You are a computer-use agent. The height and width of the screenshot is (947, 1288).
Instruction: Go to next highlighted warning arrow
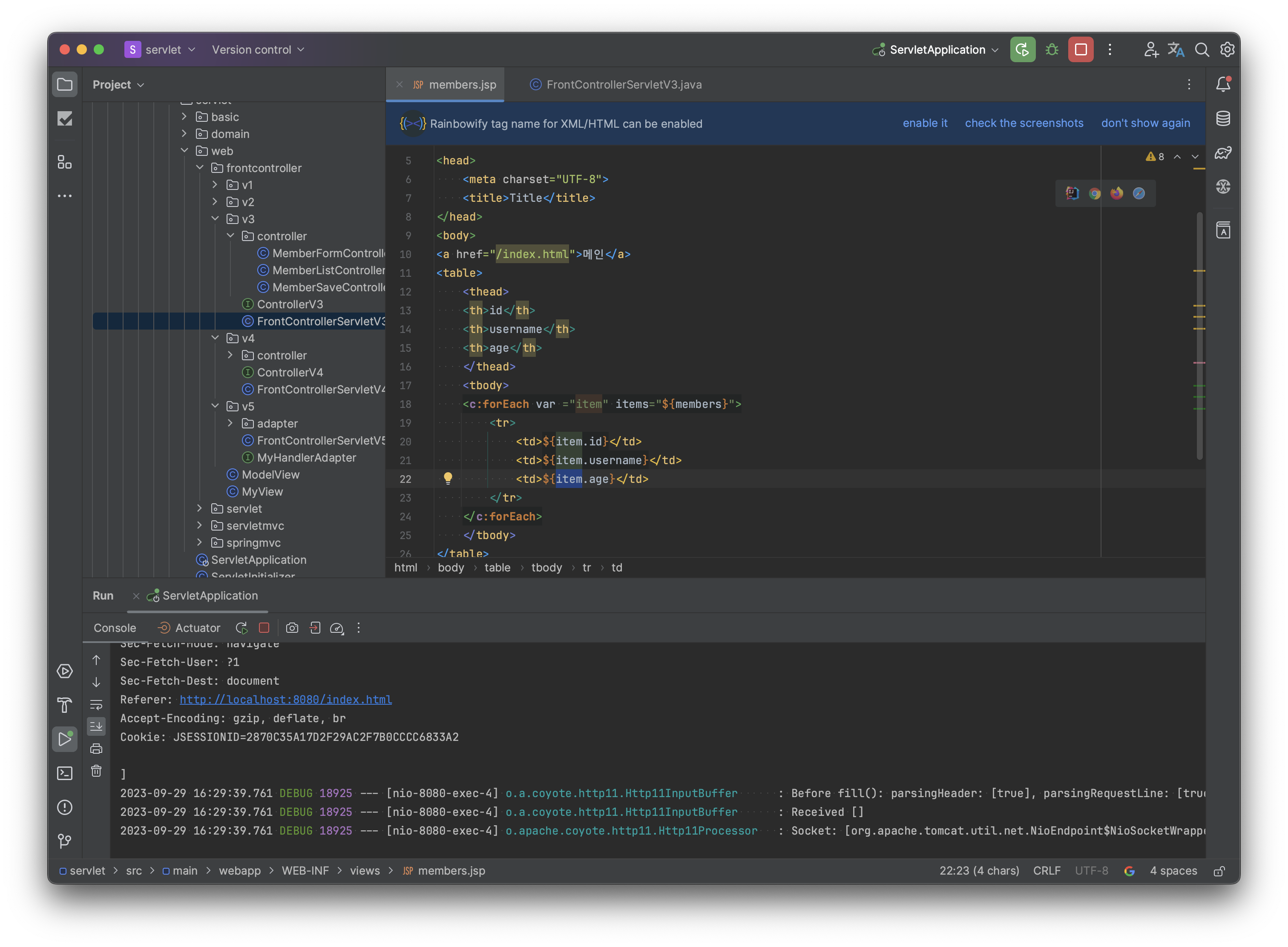pos(1195,157)
